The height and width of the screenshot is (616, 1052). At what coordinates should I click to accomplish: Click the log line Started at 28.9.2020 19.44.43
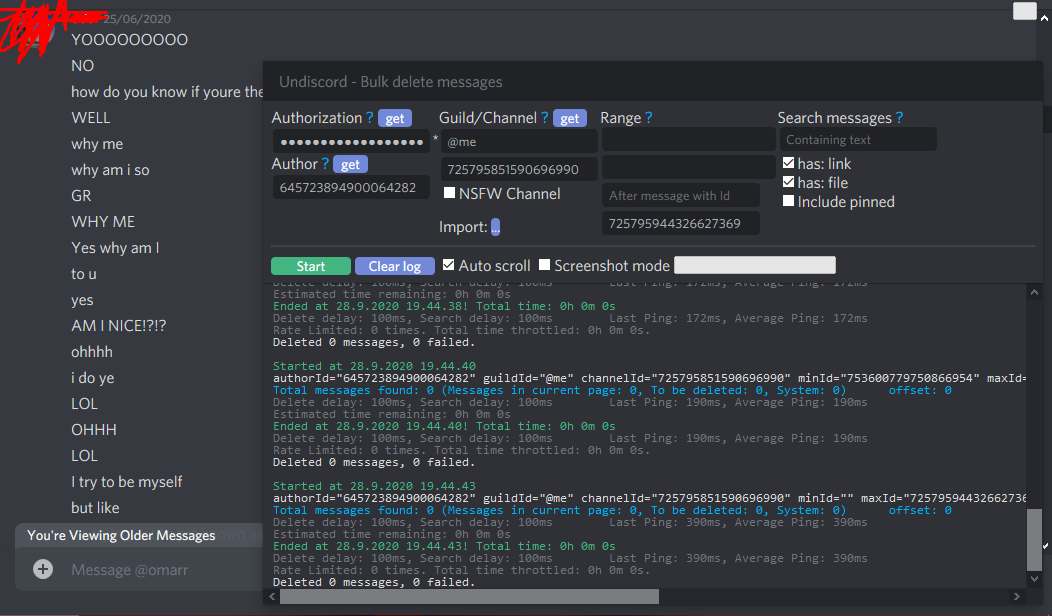(374, 486)
